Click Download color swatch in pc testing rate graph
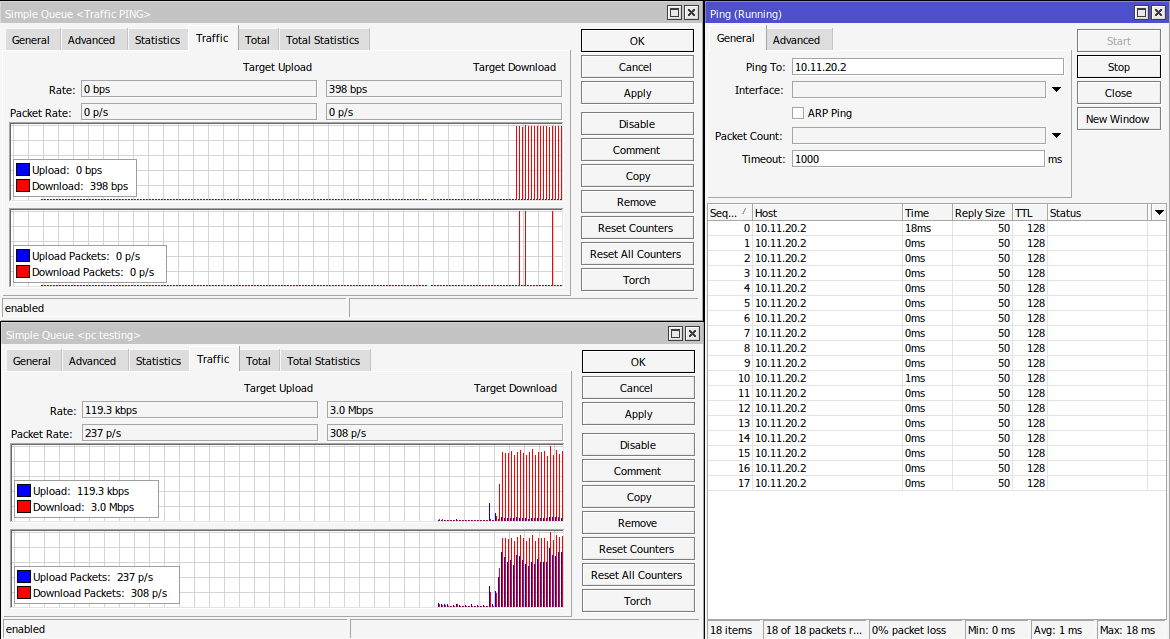Screen dimensions: 1170x639 click(24, 507)
